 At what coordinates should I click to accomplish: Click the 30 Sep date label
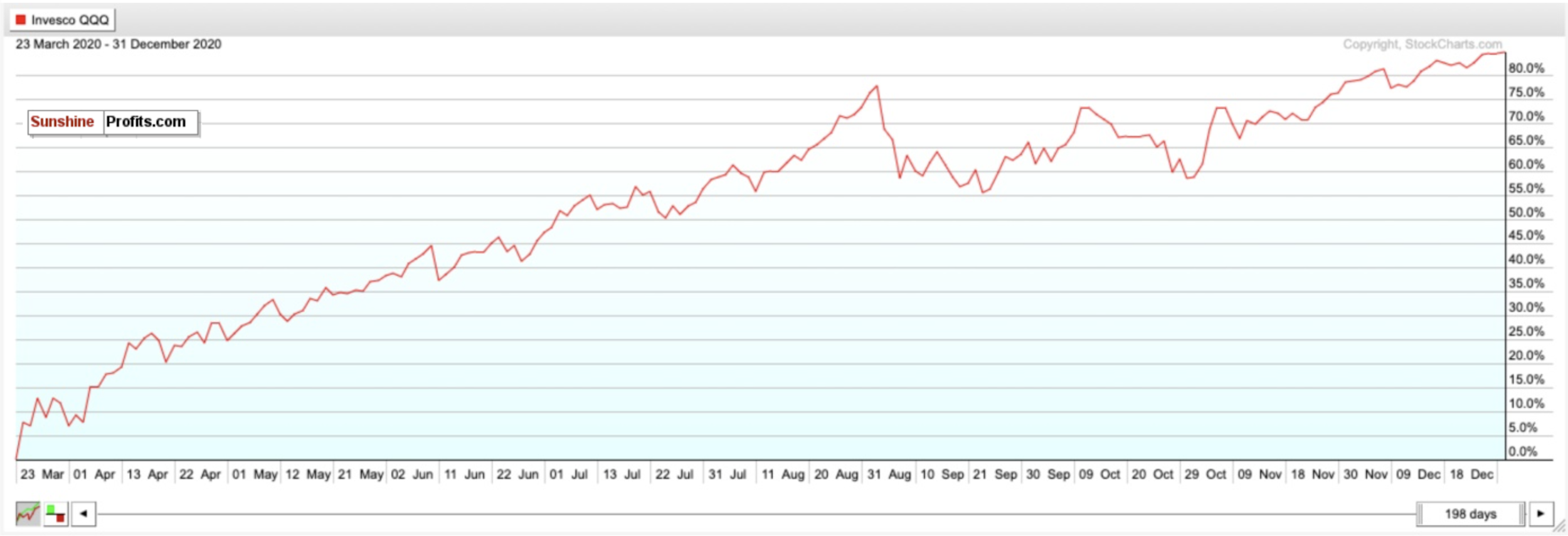point(1048,474)
